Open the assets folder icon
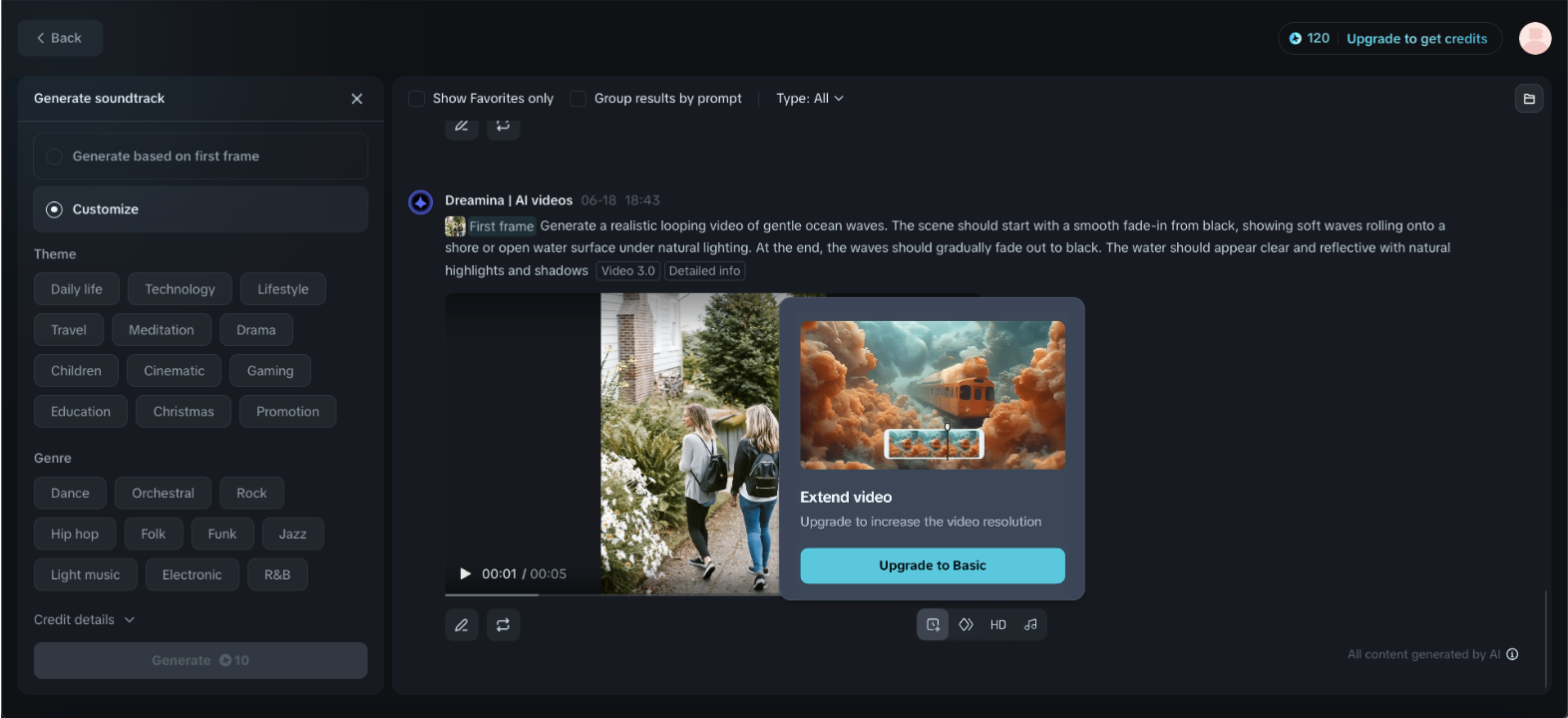 1529,99
